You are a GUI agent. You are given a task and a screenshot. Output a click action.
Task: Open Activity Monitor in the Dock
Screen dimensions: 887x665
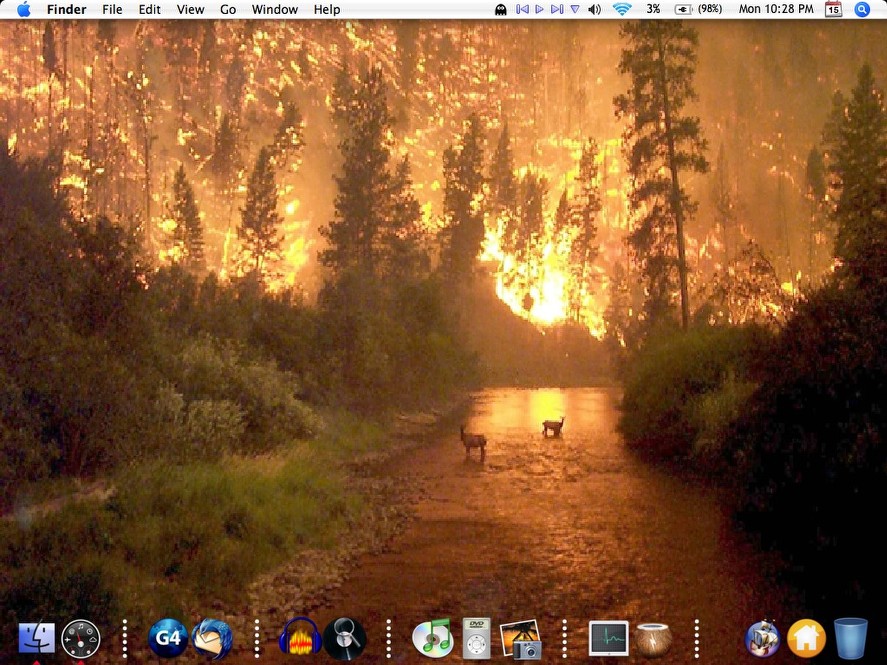pos(609,638)
